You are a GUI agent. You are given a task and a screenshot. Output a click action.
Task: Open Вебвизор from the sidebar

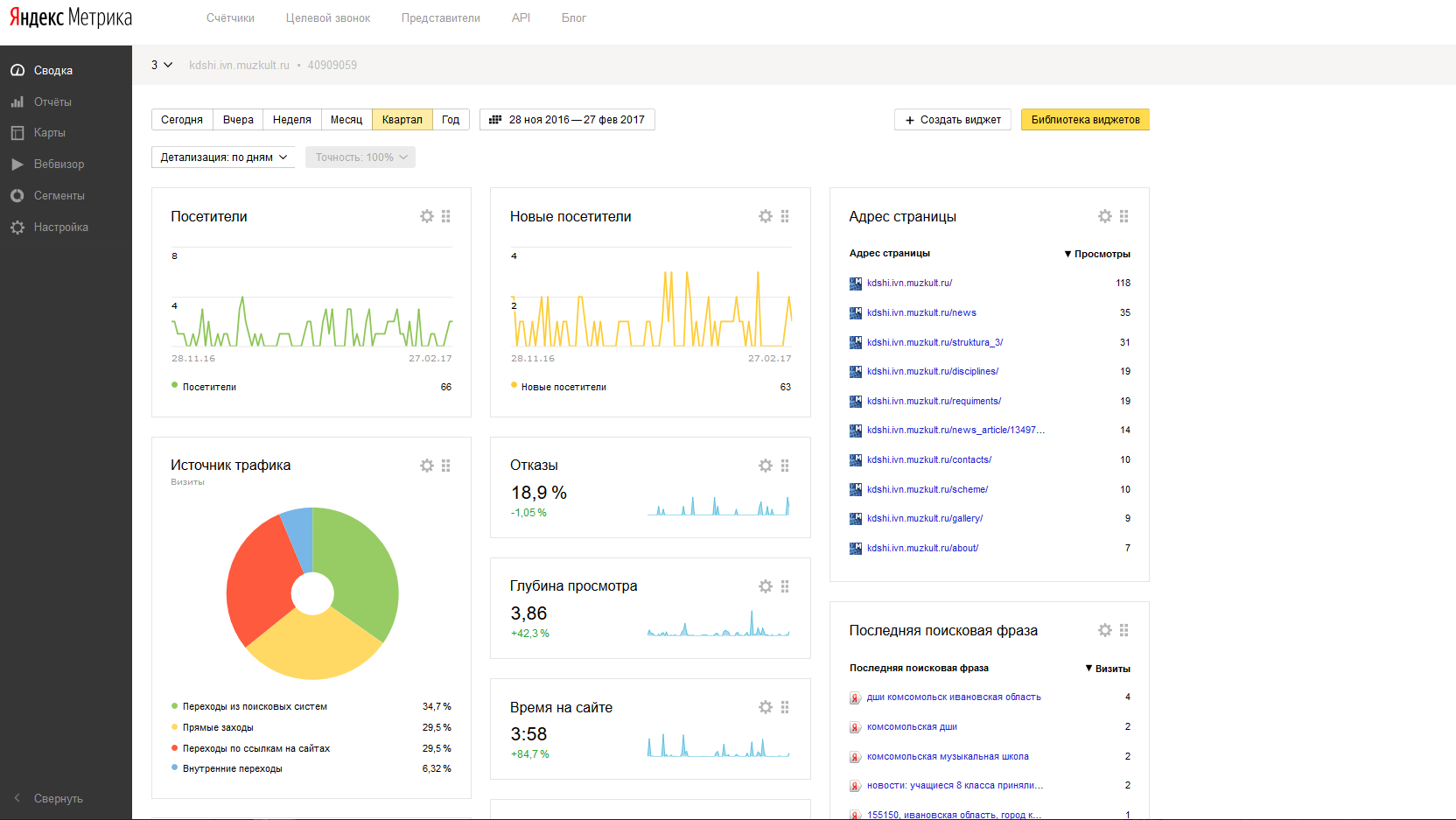click(59, 165)
